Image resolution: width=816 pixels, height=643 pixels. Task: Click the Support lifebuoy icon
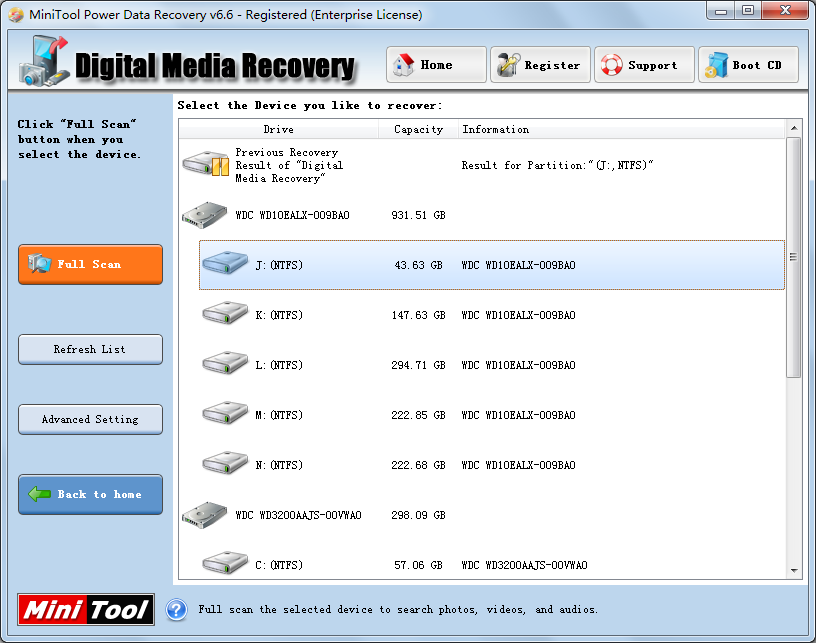pyautogui.click(x=611, y=65)
